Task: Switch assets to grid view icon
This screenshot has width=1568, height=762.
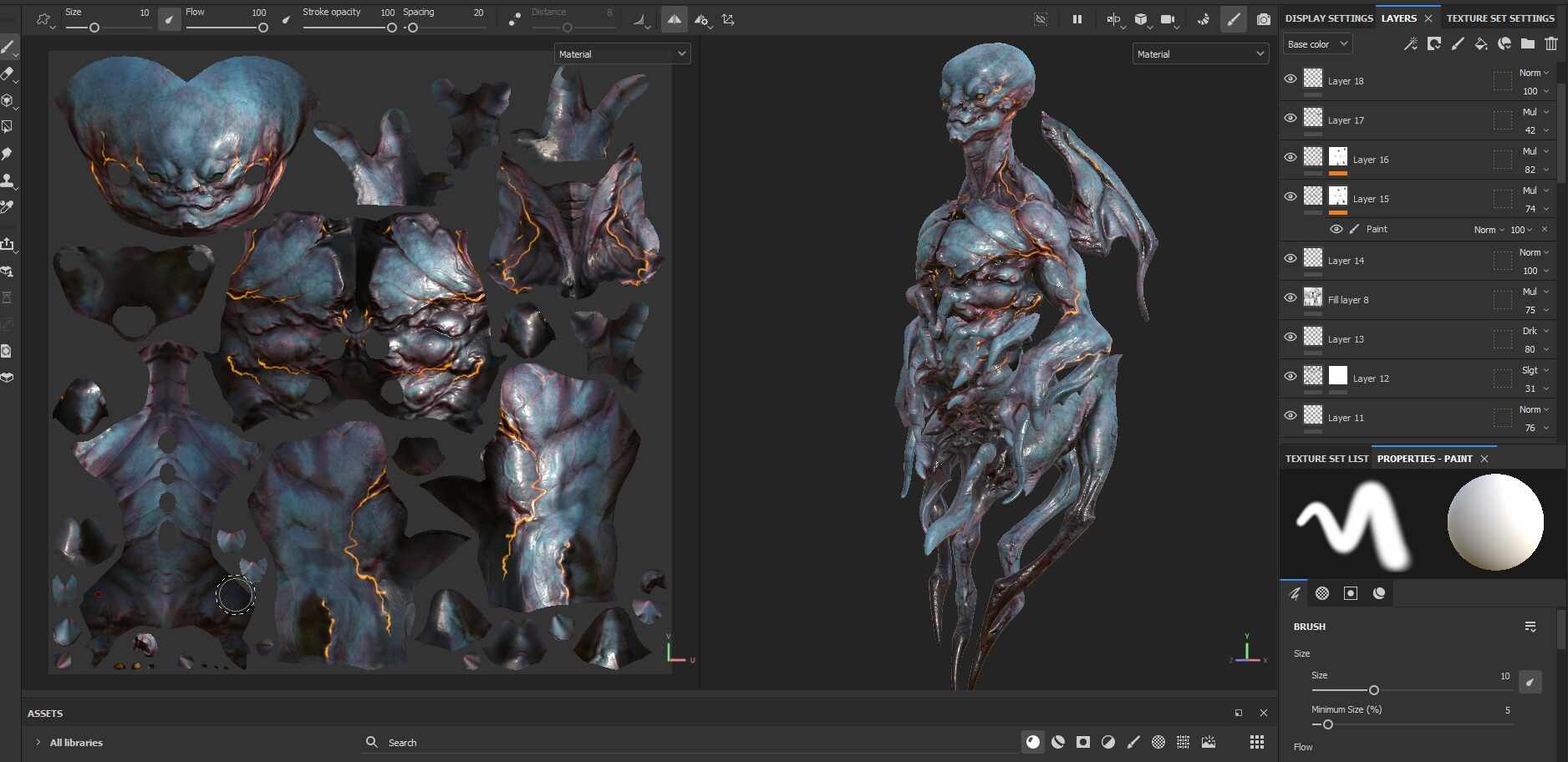Action: tap(1257, 742)
